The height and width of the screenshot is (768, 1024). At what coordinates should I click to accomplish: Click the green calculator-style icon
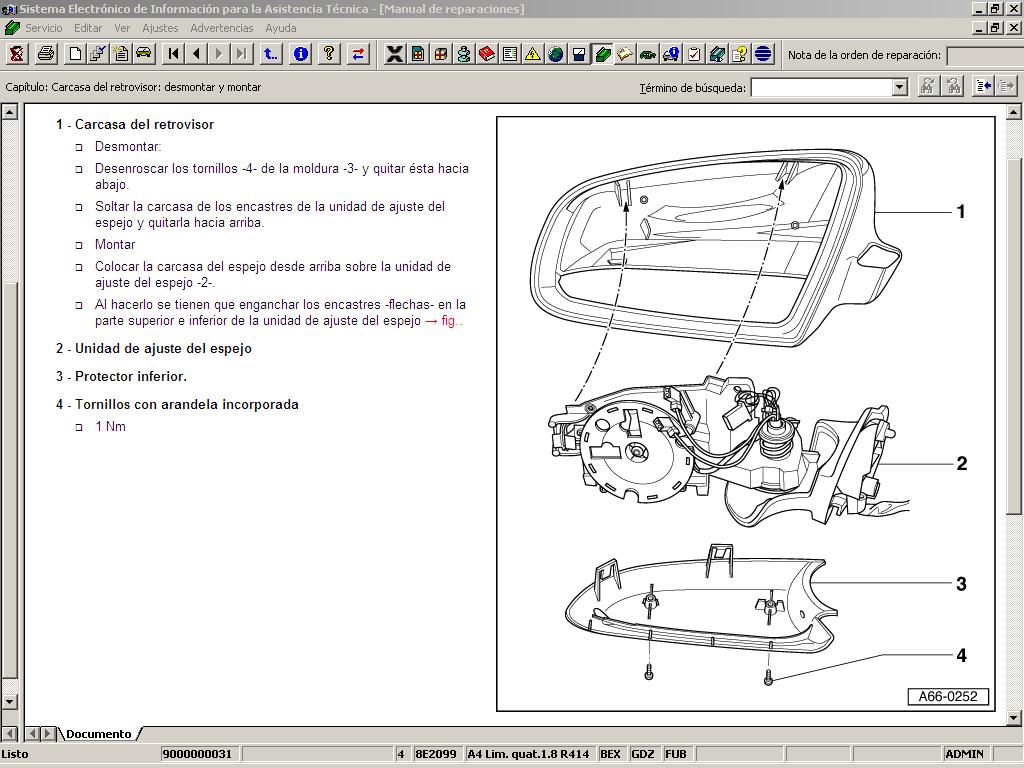(x=418, y=54)
